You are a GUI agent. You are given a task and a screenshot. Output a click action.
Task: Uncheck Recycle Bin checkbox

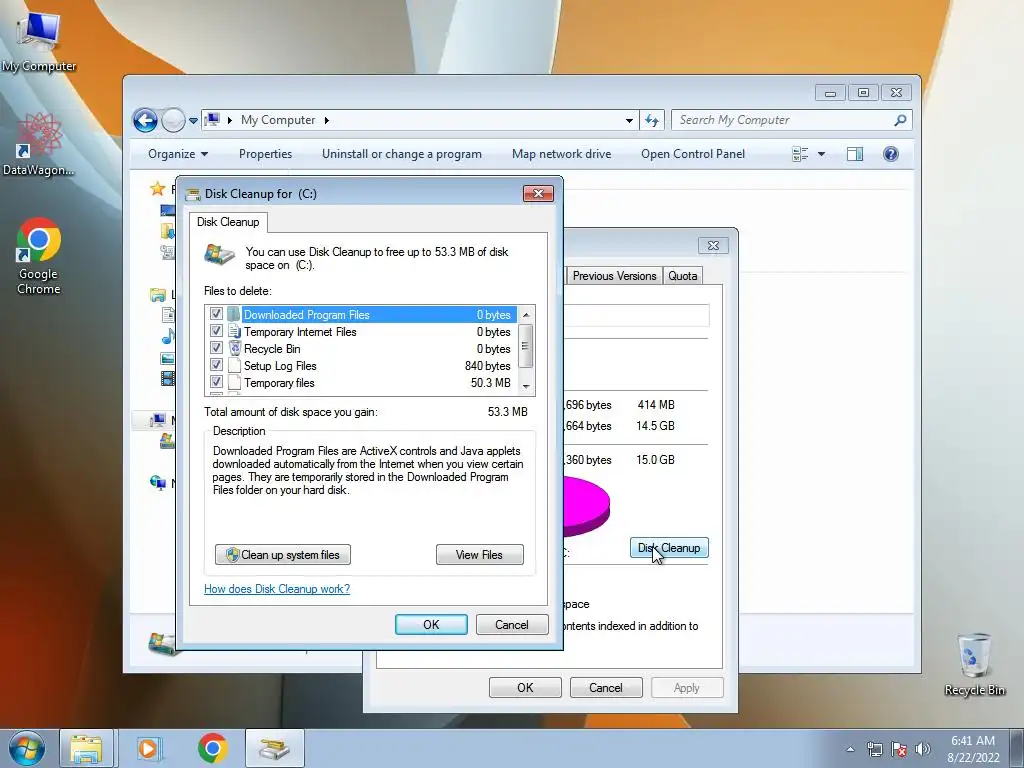coord(216,348)
